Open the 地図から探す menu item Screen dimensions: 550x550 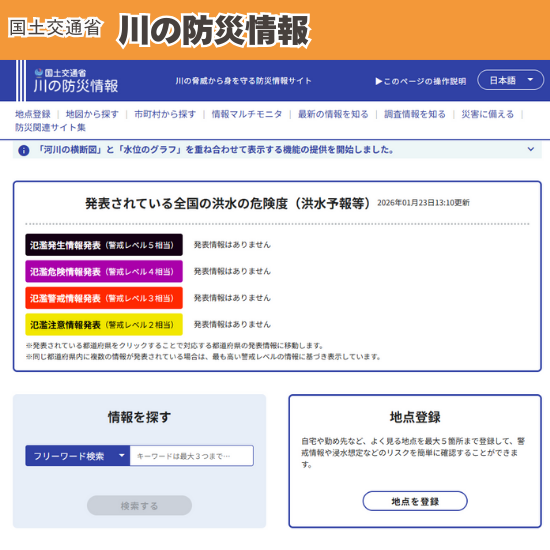coord(92,114)
